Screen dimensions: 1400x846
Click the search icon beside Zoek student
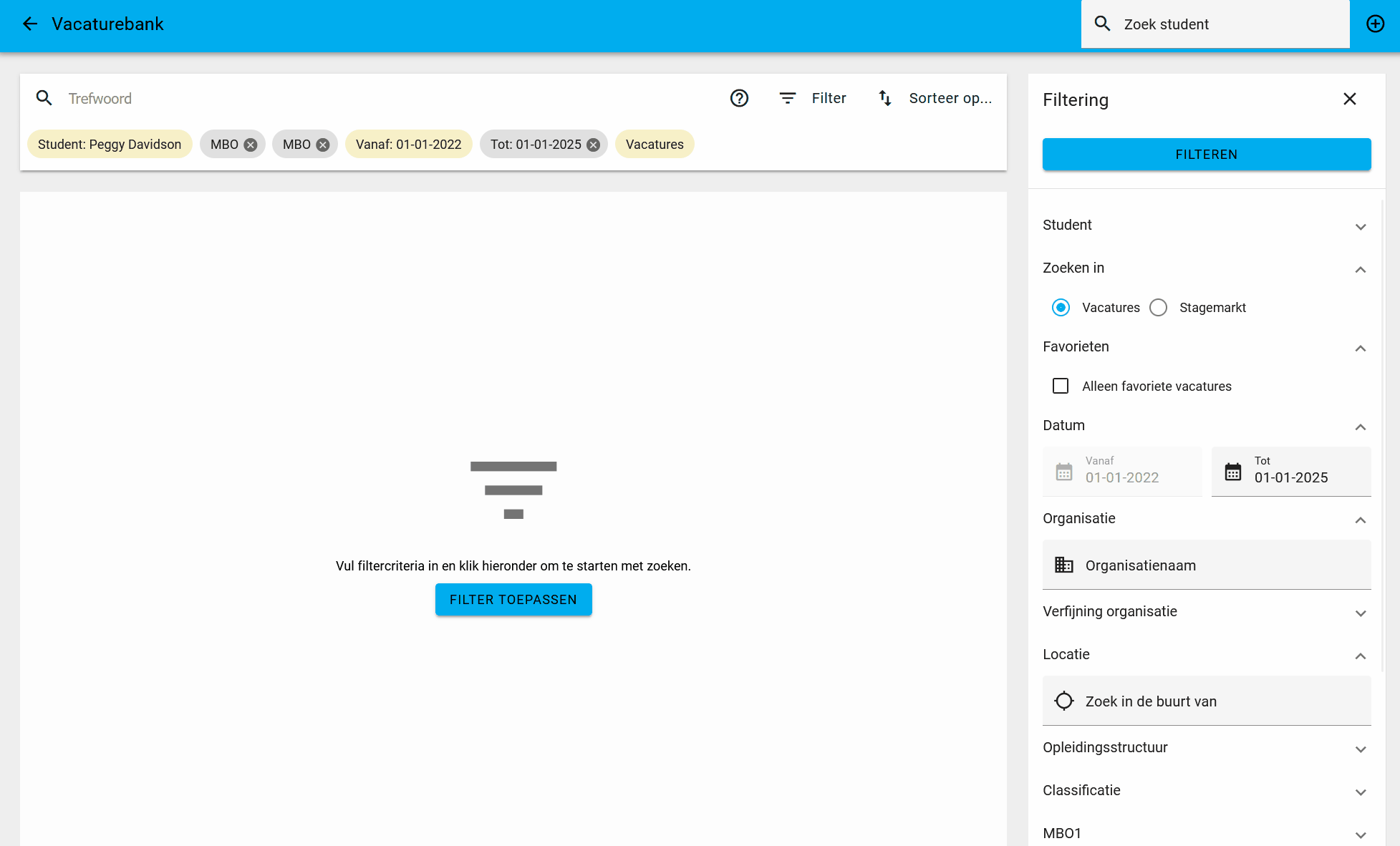coord(1102,24)
